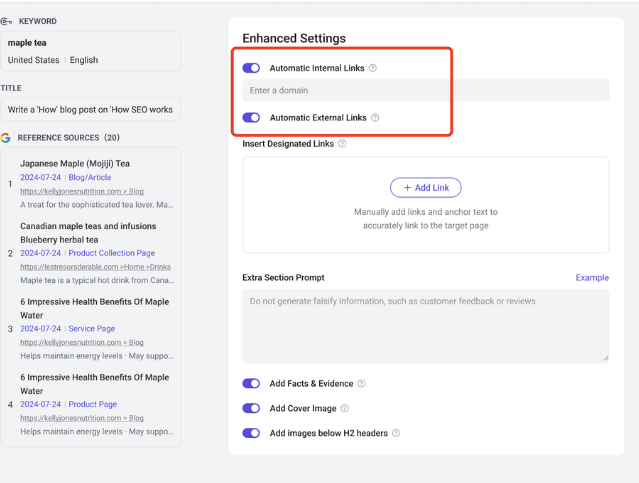
Task: Click help icon beside Add Cover Image
Action: click(x=345, y=409)
